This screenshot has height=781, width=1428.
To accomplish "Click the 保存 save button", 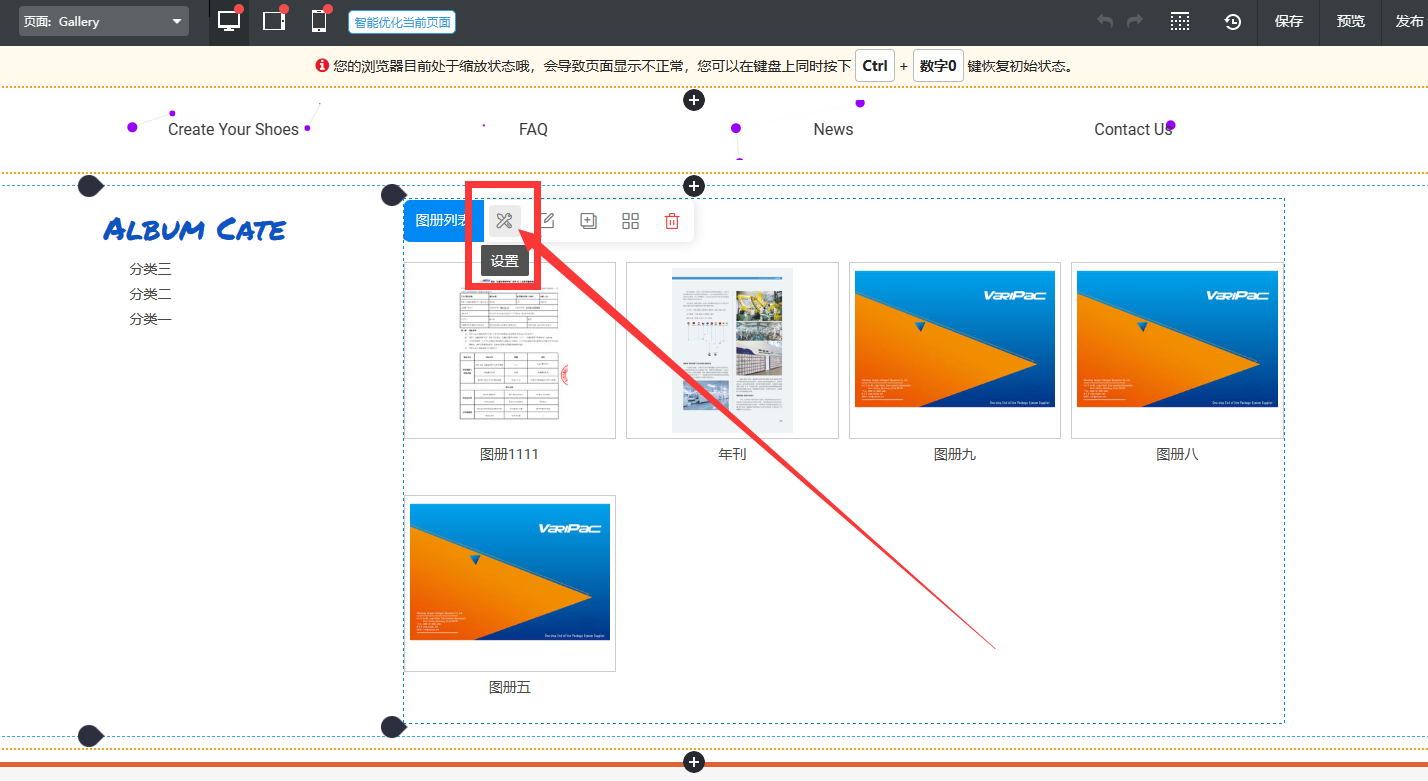I will [1288, 22].
